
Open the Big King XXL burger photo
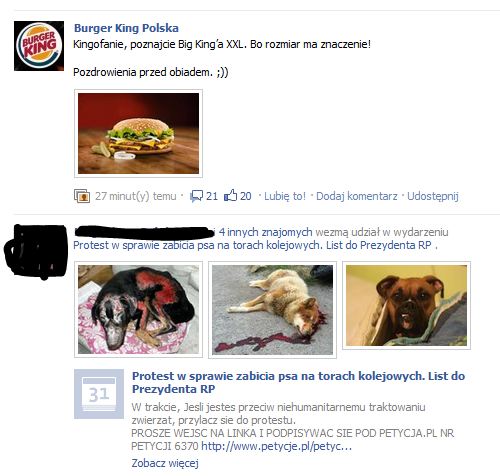[x=138, y=133]
